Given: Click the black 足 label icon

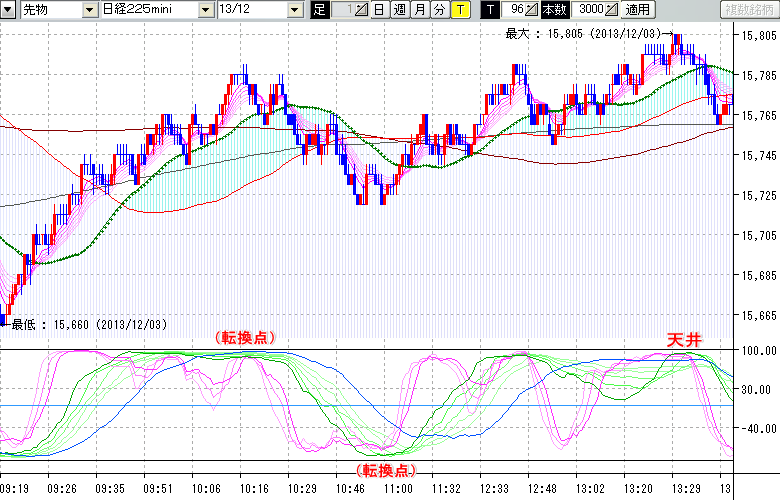Looking at the screenshot, I should 319,10.
